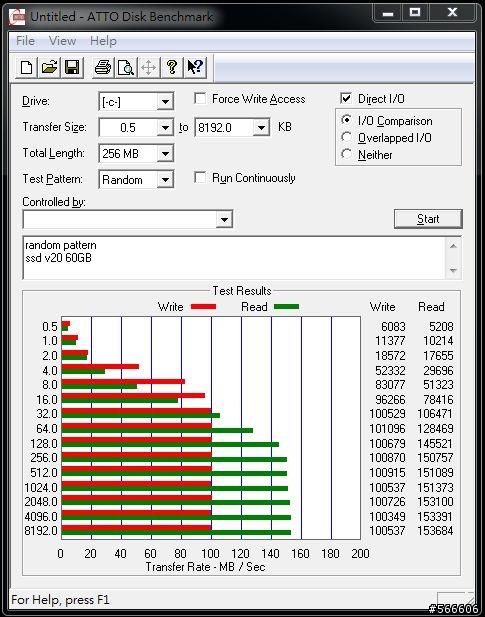Expand the maximum Transfer Size 8192.0 dropdown
Image resolution: width=485 pixels, height=617 pixels.
(261, 127)
